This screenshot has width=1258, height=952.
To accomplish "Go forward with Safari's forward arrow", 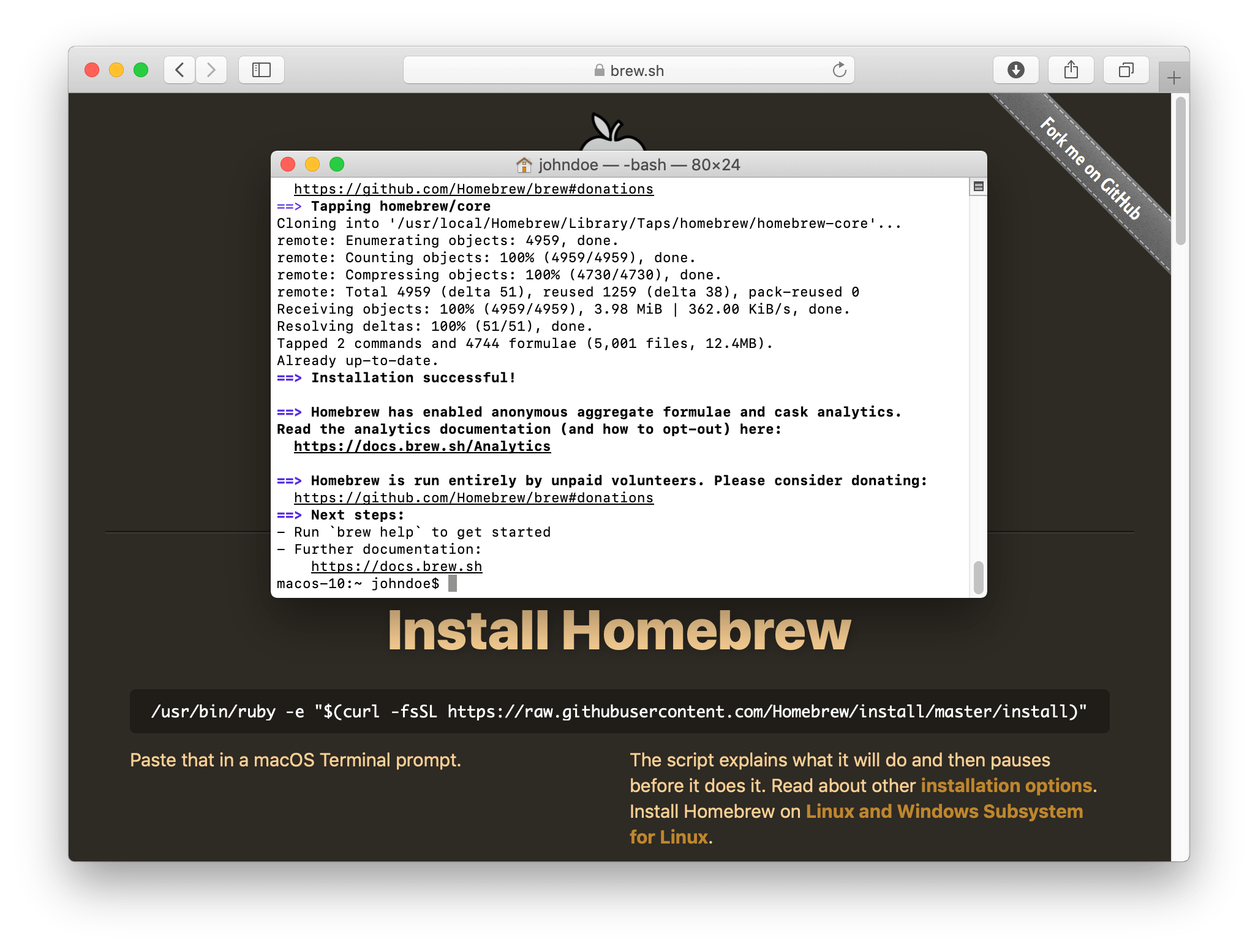I will point(211,70).
